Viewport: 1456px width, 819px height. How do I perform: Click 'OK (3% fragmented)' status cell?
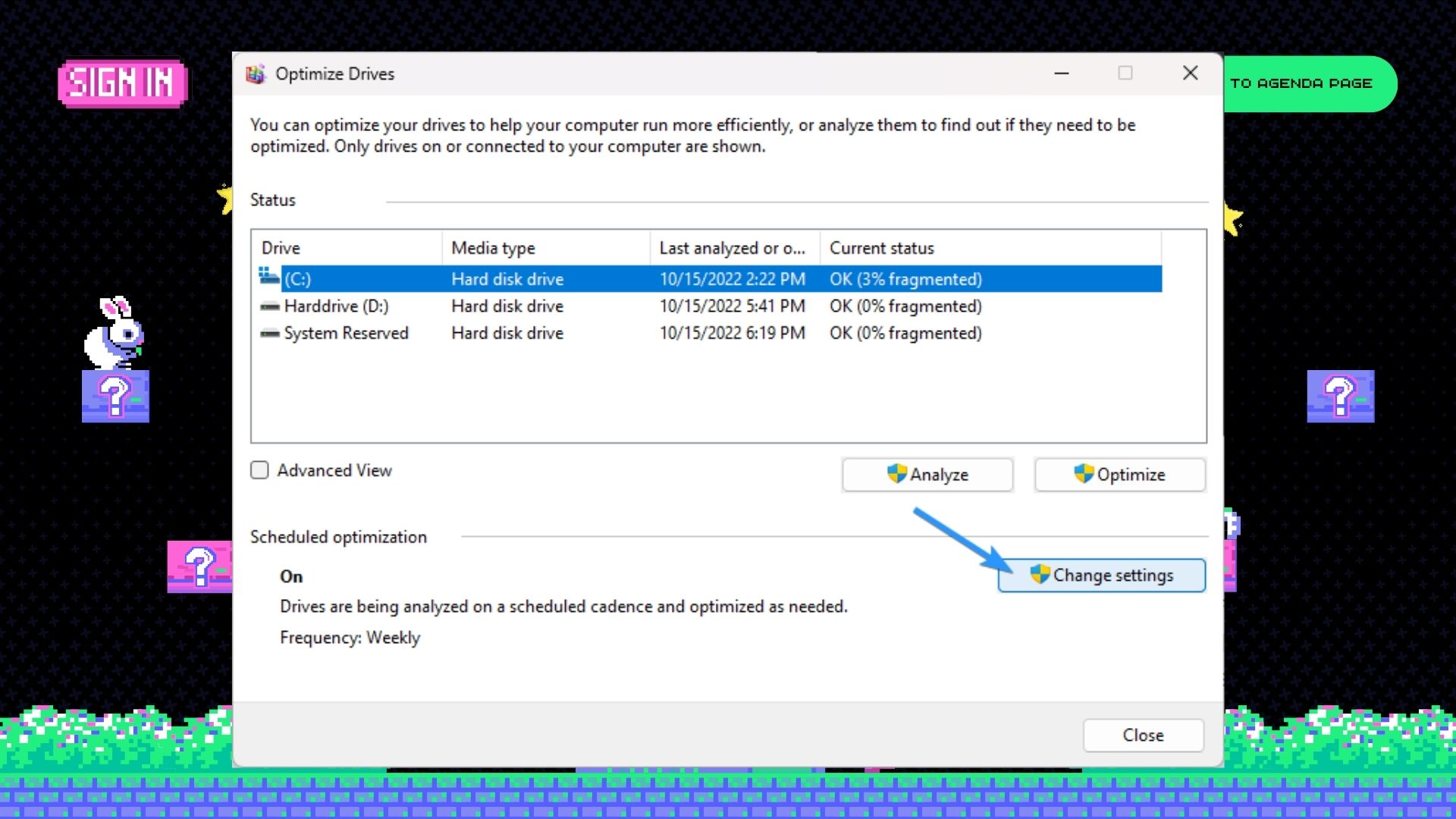[x=905, y=279]
